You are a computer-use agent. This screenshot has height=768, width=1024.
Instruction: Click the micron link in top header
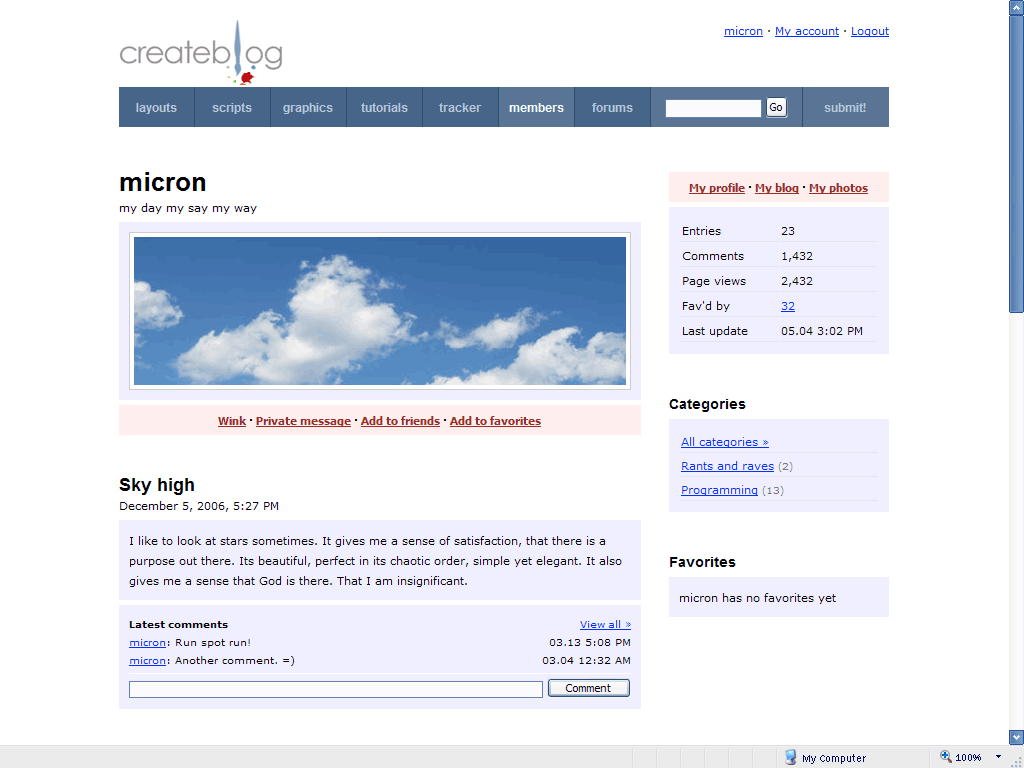pos(743,31)
